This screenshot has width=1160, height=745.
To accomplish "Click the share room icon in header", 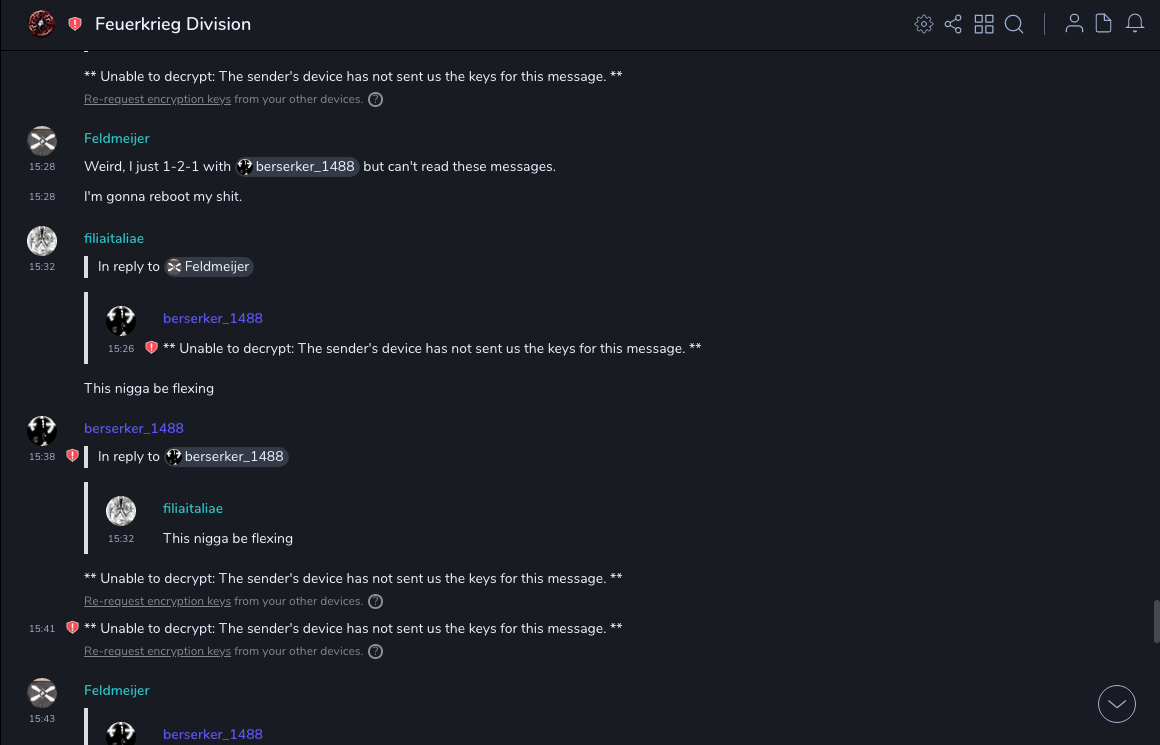I will click(x=953, y=24).
